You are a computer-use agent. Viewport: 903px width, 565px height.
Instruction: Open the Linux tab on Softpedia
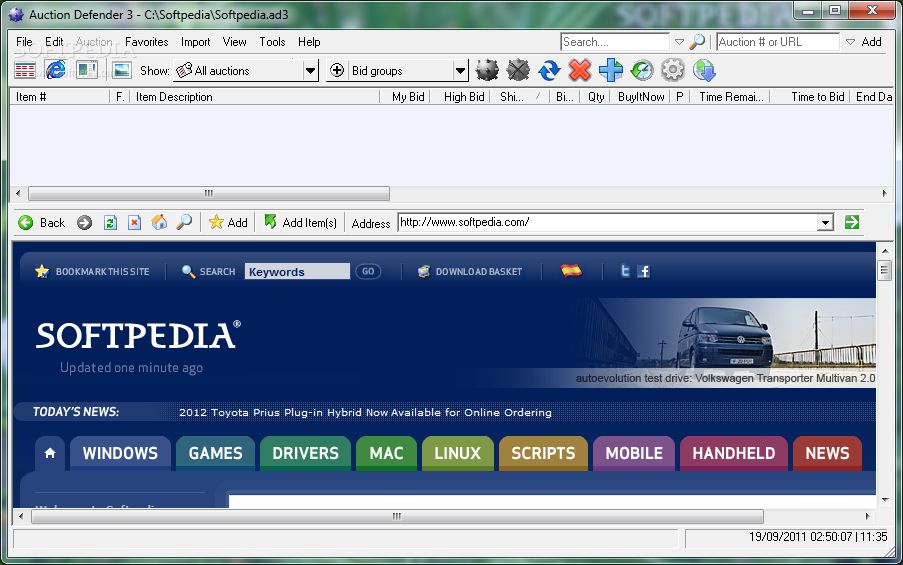[457, 453]
